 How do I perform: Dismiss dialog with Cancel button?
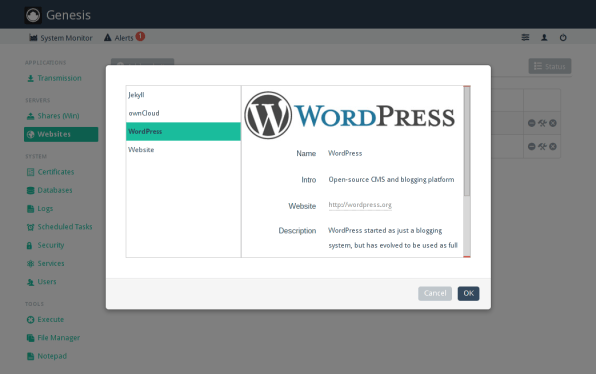point(435,293)
